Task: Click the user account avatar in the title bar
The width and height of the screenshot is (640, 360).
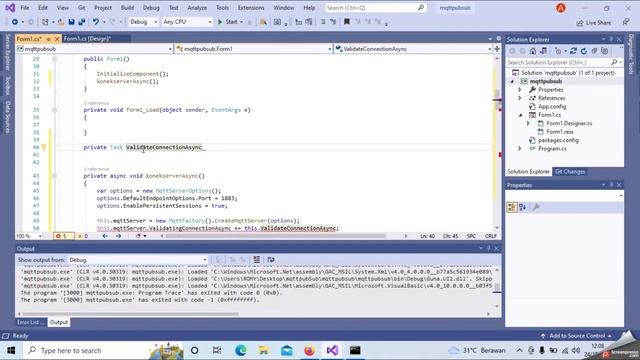Action: point(561,8)
